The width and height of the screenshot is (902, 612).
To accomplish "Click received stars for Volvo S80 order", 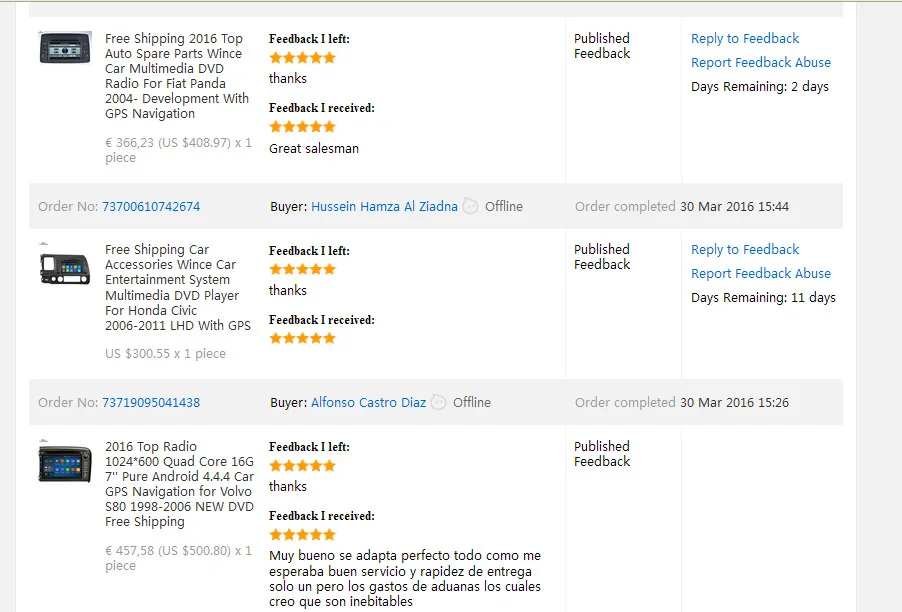I will coord(302,535).
